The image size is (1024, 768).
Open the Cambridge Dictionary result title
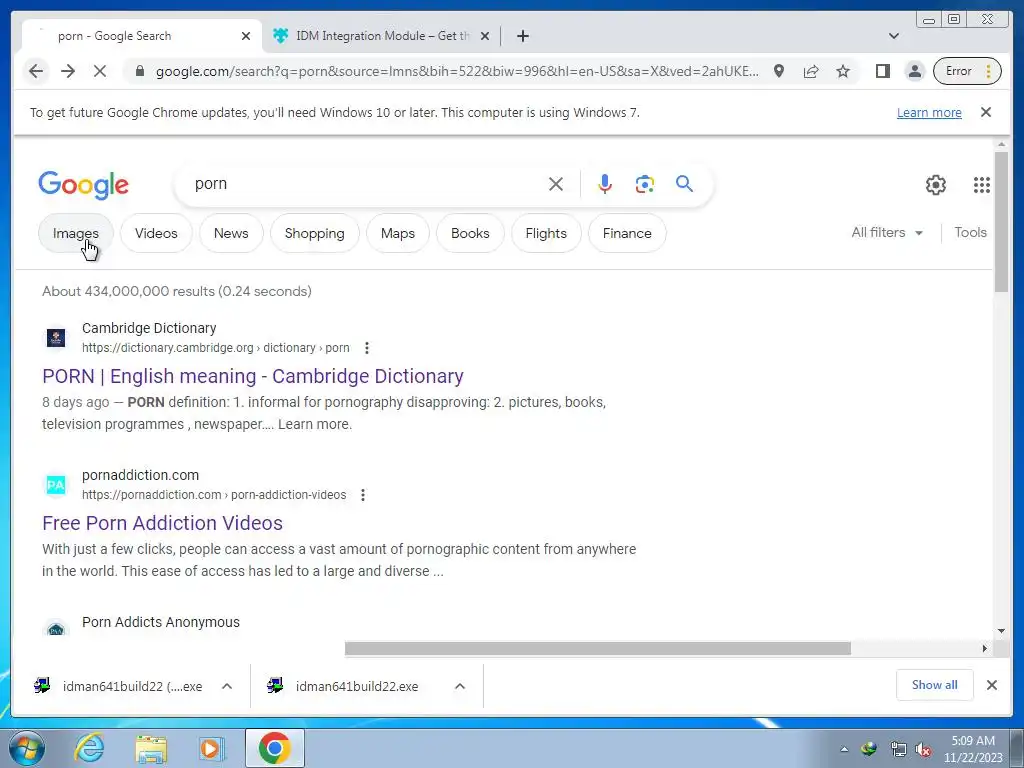click(x=253, y=376)
